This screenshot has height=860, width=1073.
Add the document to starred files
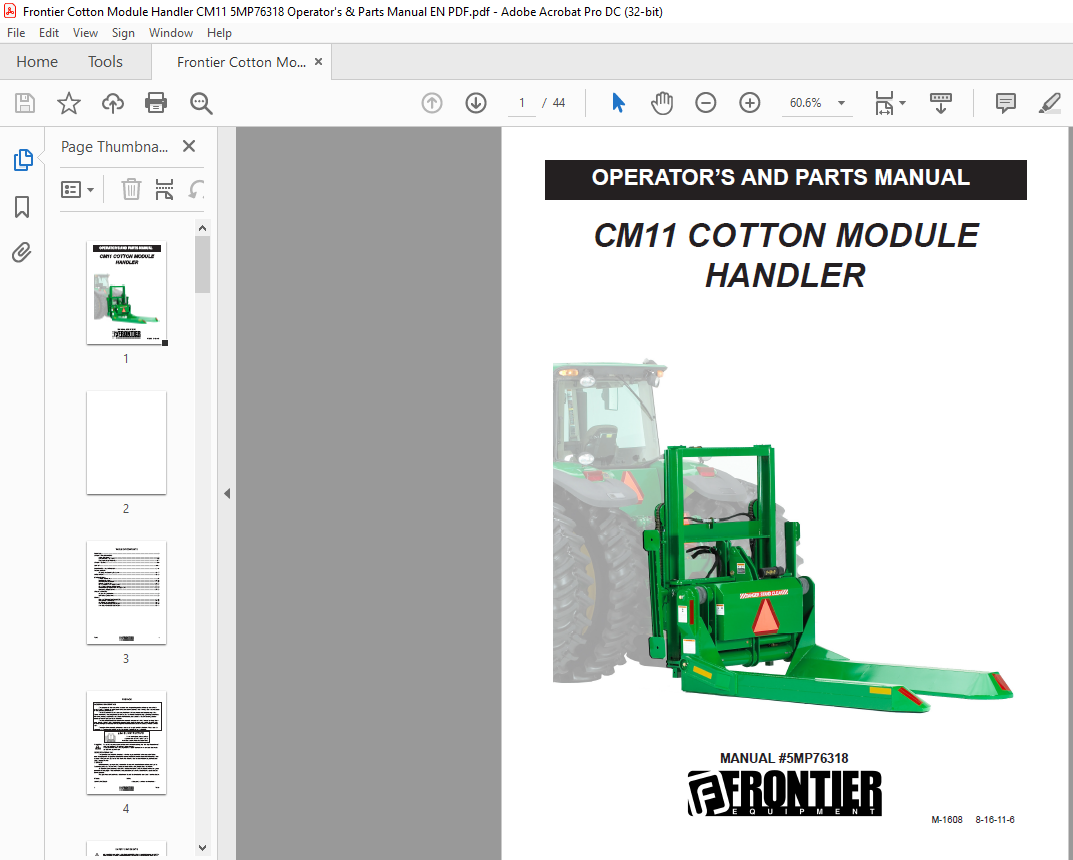pos(68,103)
